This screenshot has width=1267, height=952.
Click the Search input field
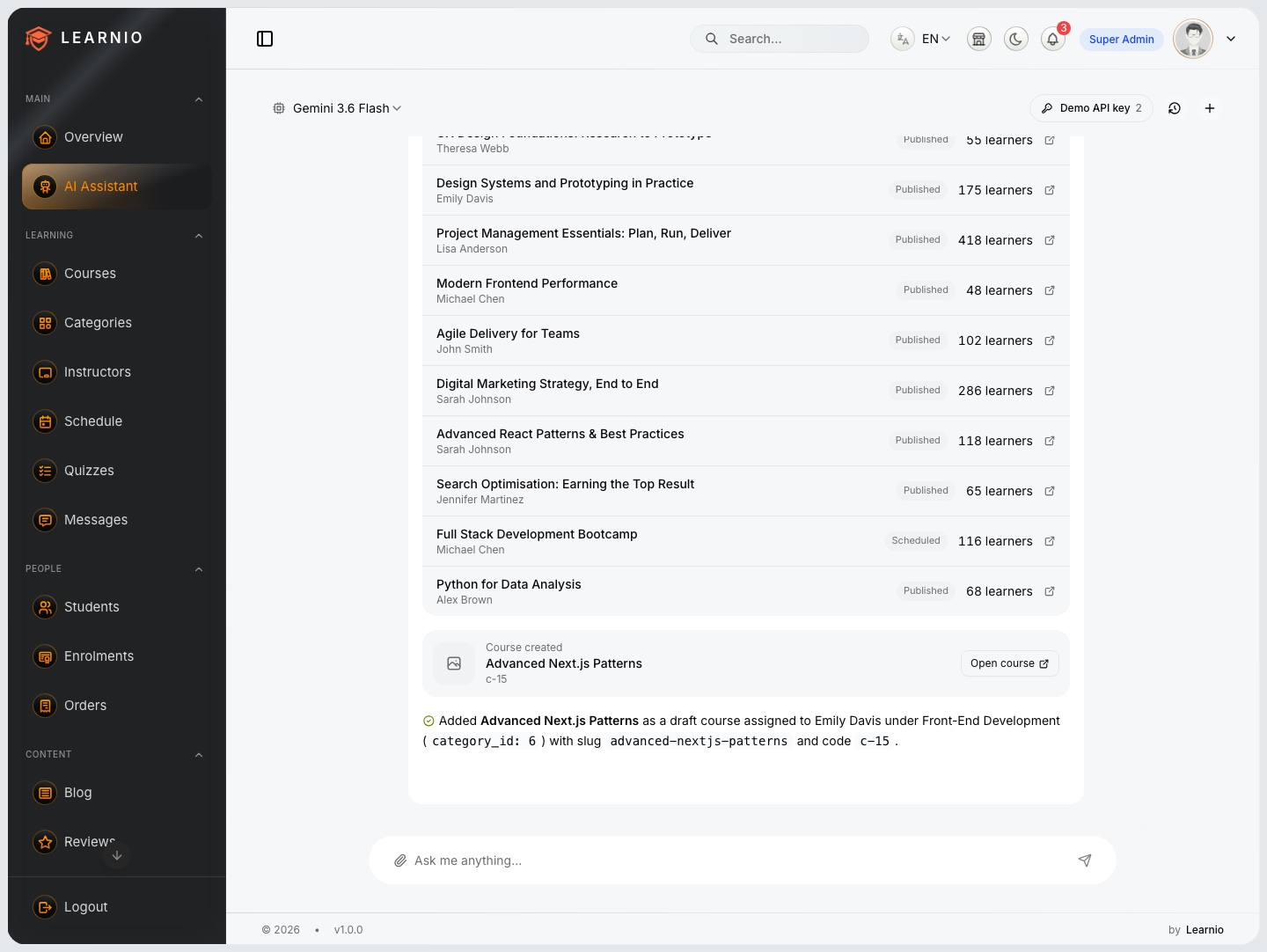tap(780, 39)
